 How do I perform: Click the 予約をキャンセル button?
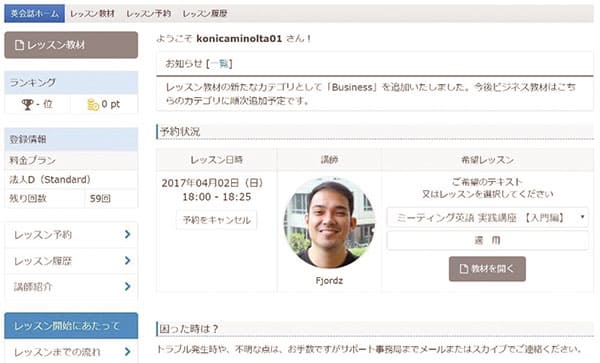pyautogui.click(x=217, y=220)
